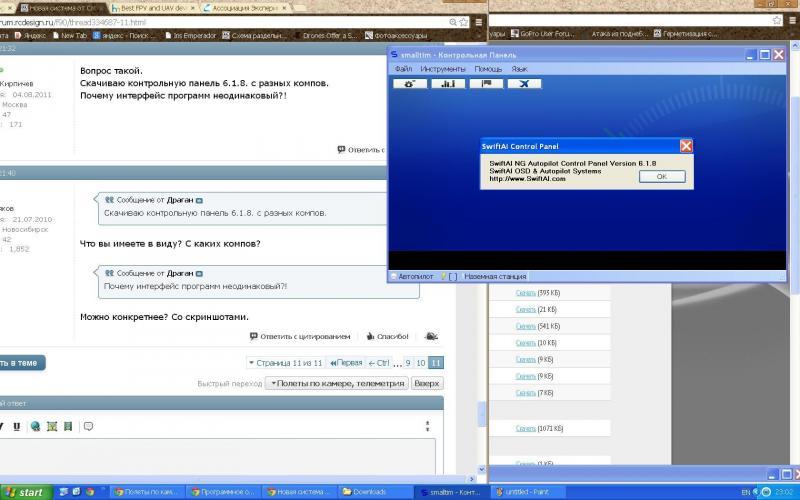Image resolution: width=800 pixels, height=500 pixels.
Task: Open the 'Полеты по камере, телеметрия' quick-jump dropdown
Action: coord(337,383)
